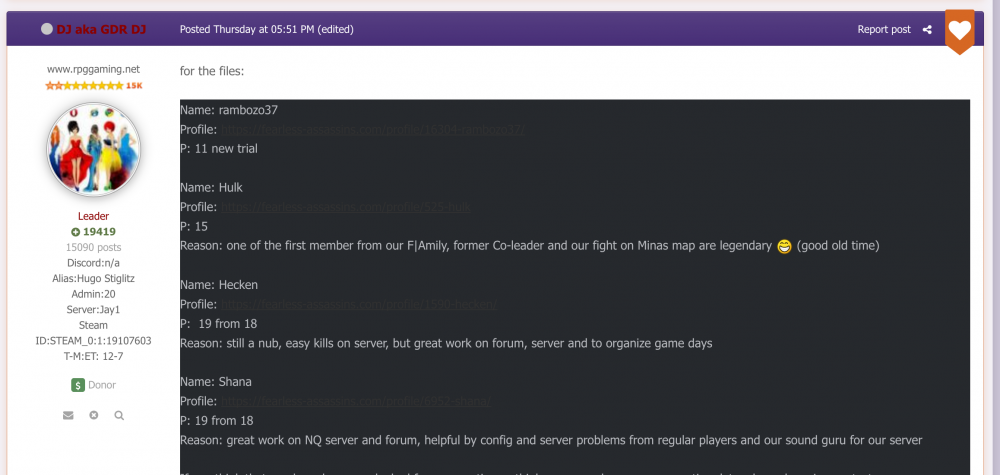Open Shana's profile link
This screenshot has width=1000, height=475.
pos(356,402)
